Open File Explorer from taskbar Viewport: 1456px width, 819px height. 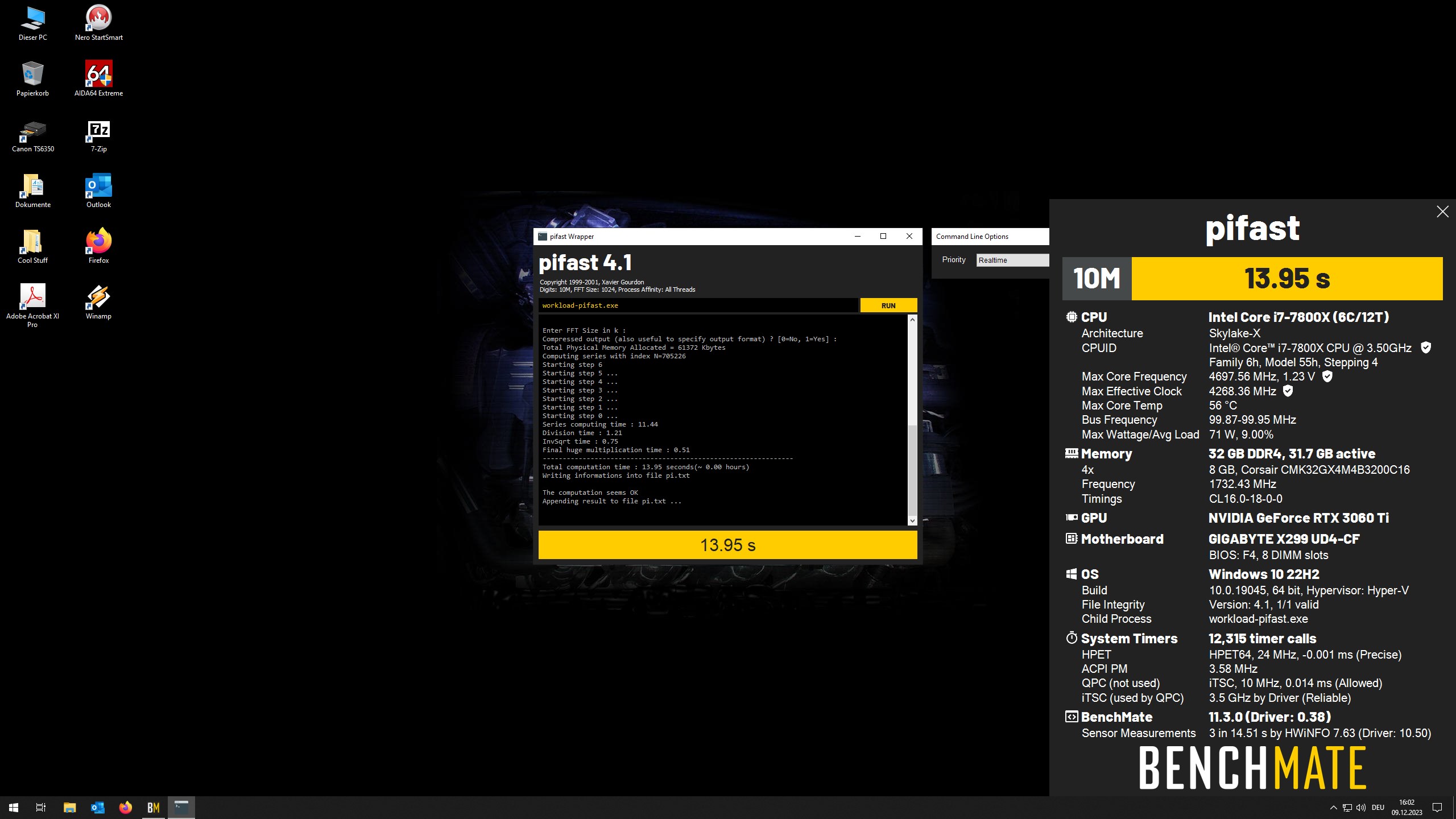[x=69, y=807]
